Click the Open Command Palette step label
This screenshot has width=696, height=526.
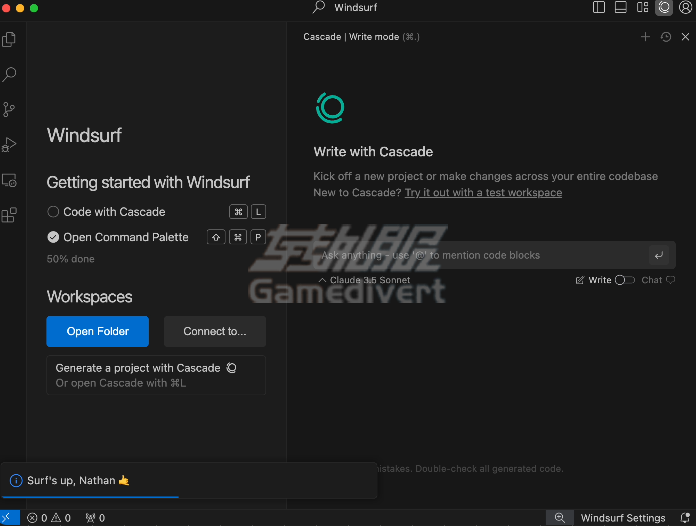click(x=126, y=237)
